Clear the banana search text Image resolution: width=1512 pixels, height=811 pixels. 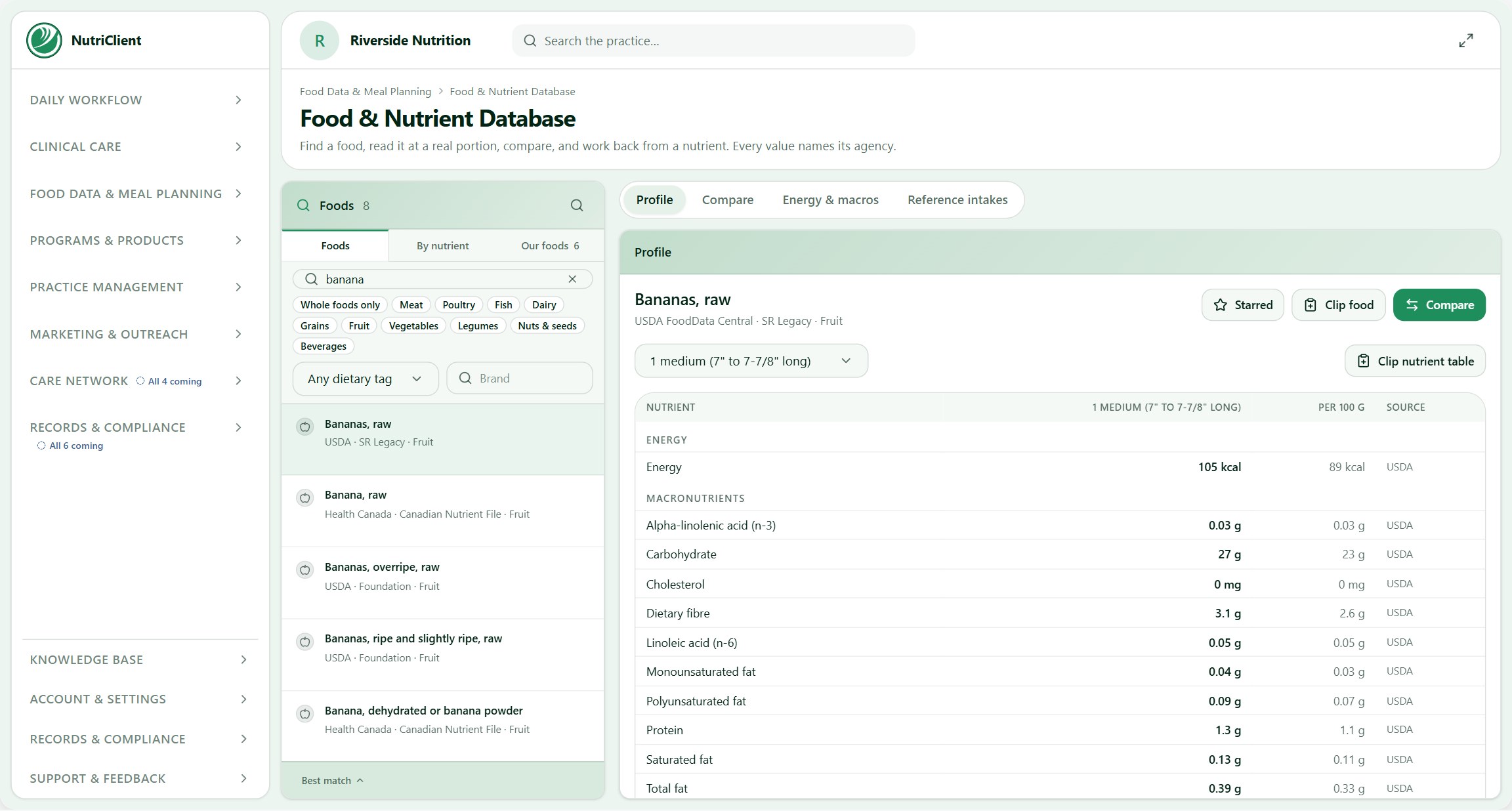(572, 279)
